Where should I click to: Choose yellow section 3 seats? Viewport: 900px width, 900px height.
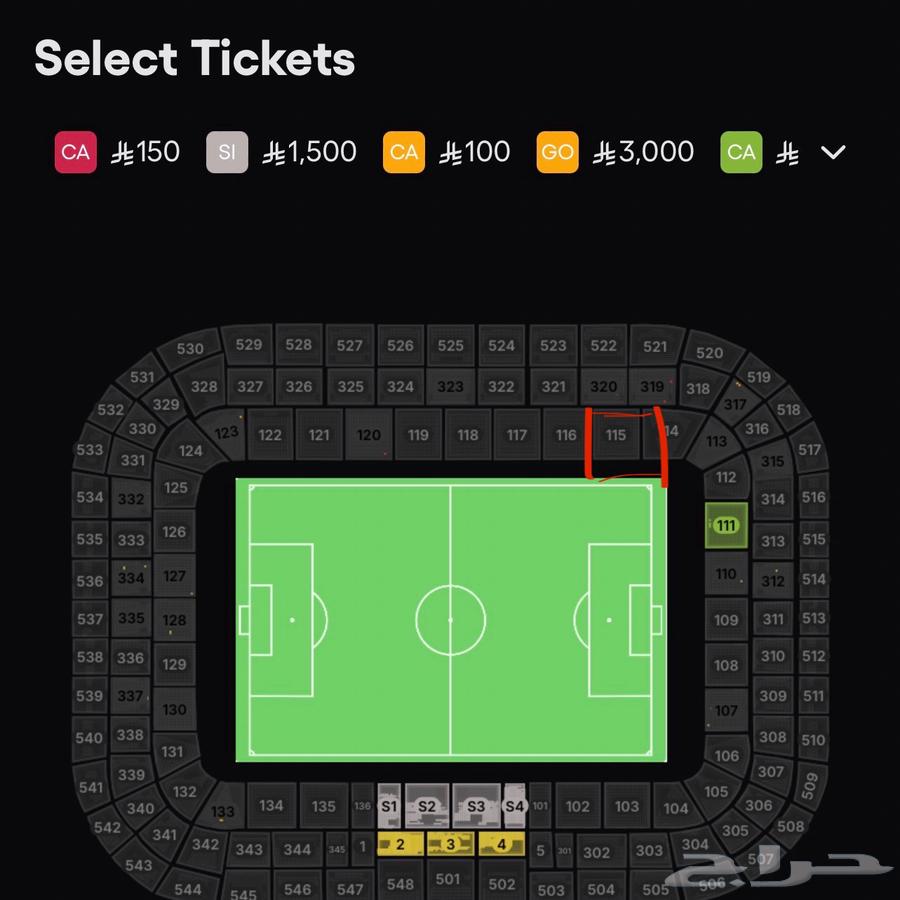coord(451,844)
